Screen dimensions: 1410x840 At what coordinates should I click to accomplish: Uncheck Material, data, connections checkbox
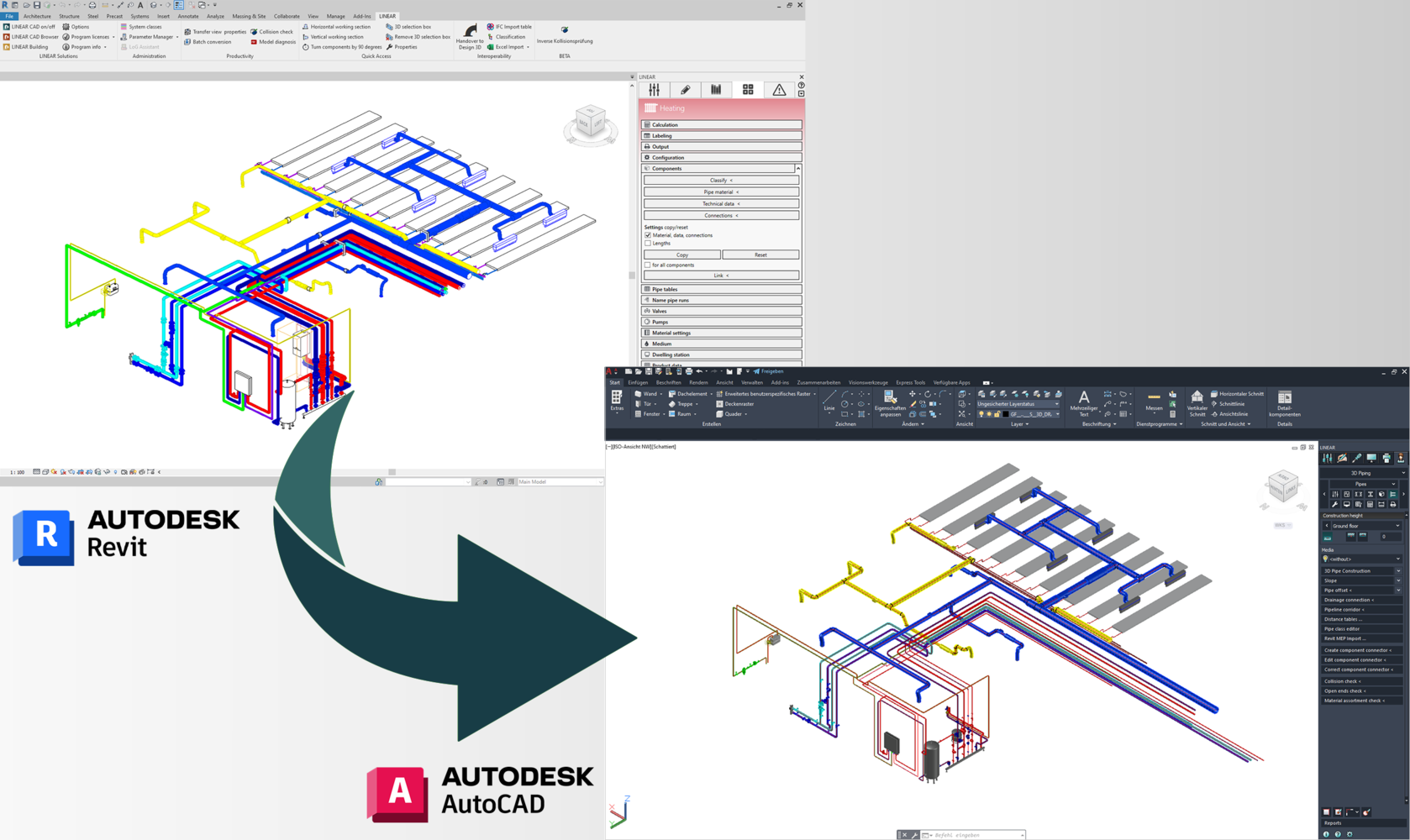click(x=648, y=235)
